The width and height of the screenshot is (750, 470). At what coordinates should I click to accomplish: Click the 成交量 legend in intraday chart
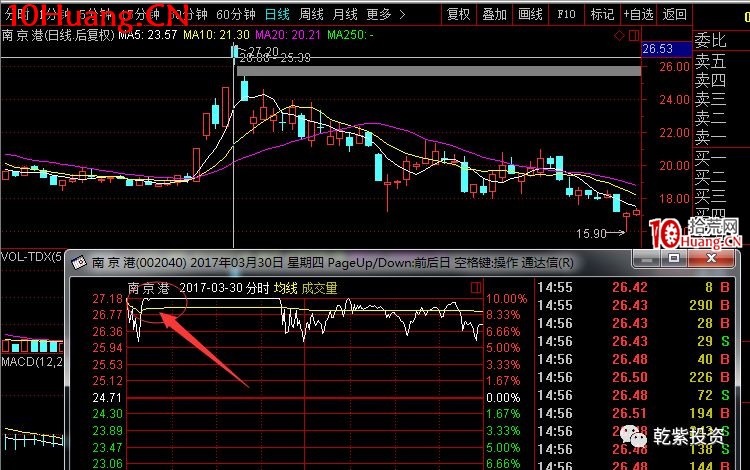tap(320, 288)
